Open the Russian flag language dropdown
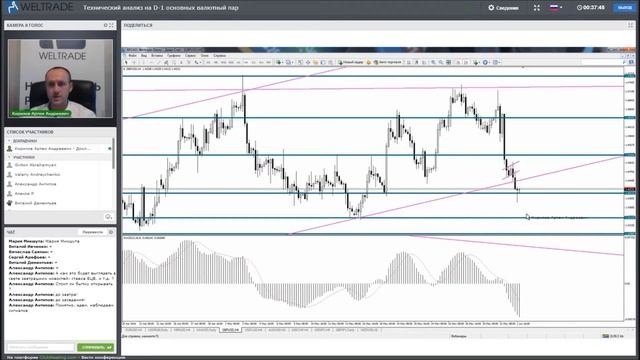 coord(556,7)
